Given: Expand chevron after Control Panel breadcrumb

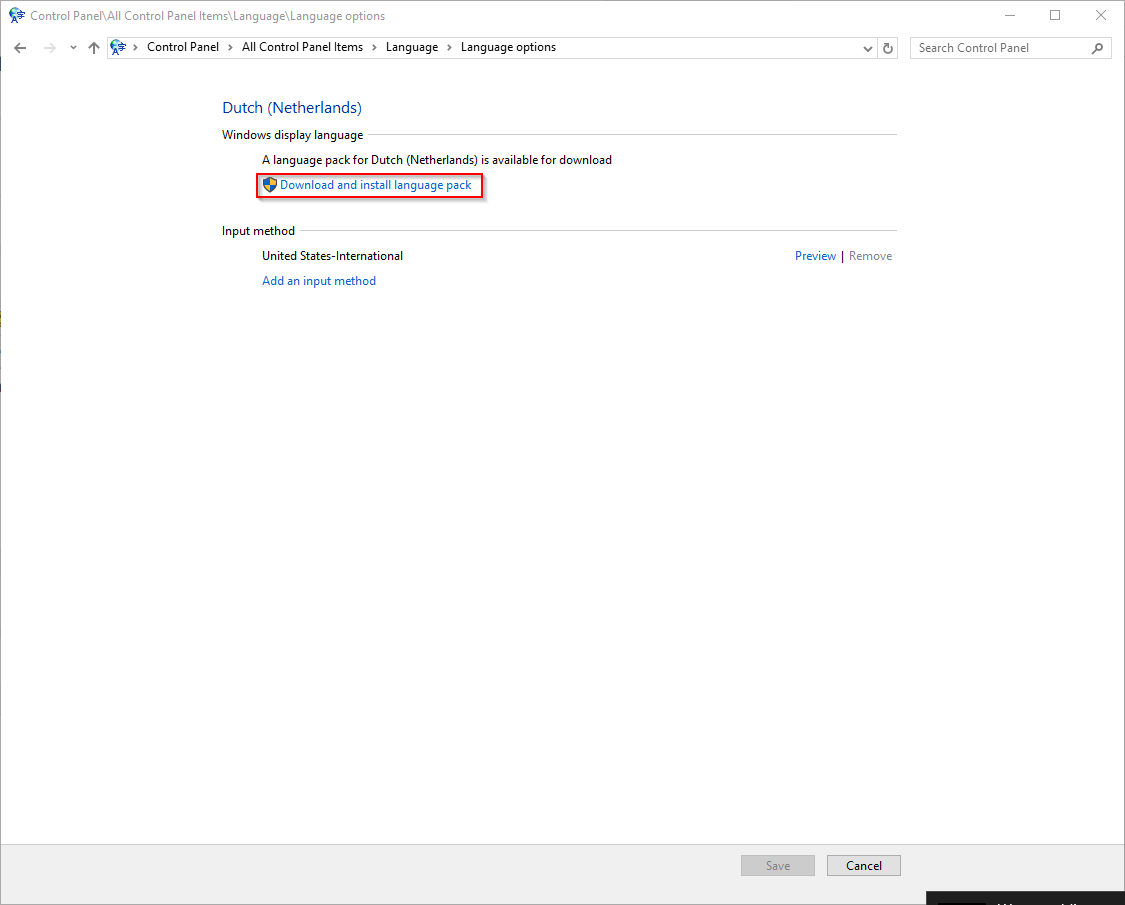Looking at the screenshot, I should (230, 48).
